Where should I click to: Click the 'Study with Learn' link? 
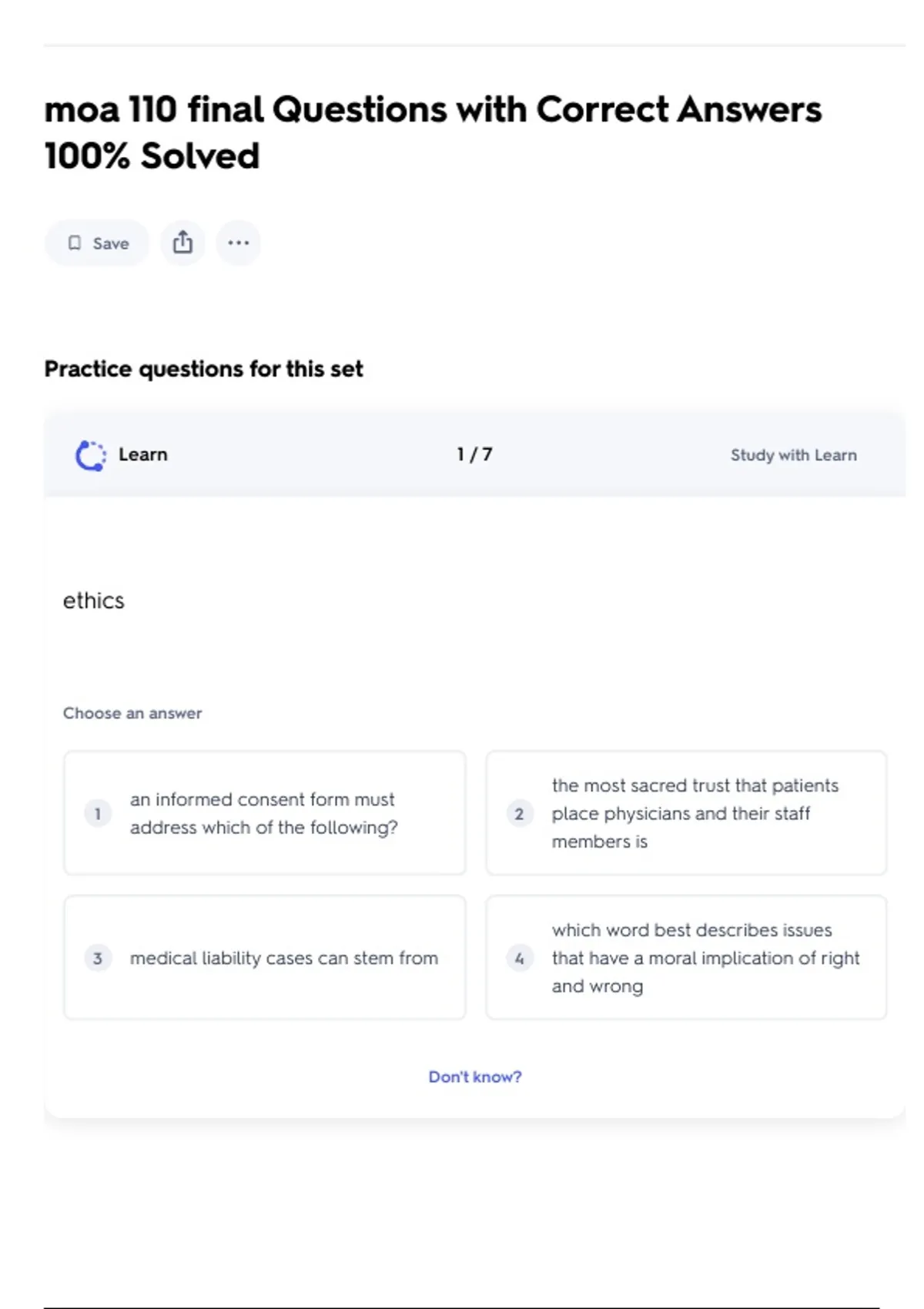click(x=793, y=455)
